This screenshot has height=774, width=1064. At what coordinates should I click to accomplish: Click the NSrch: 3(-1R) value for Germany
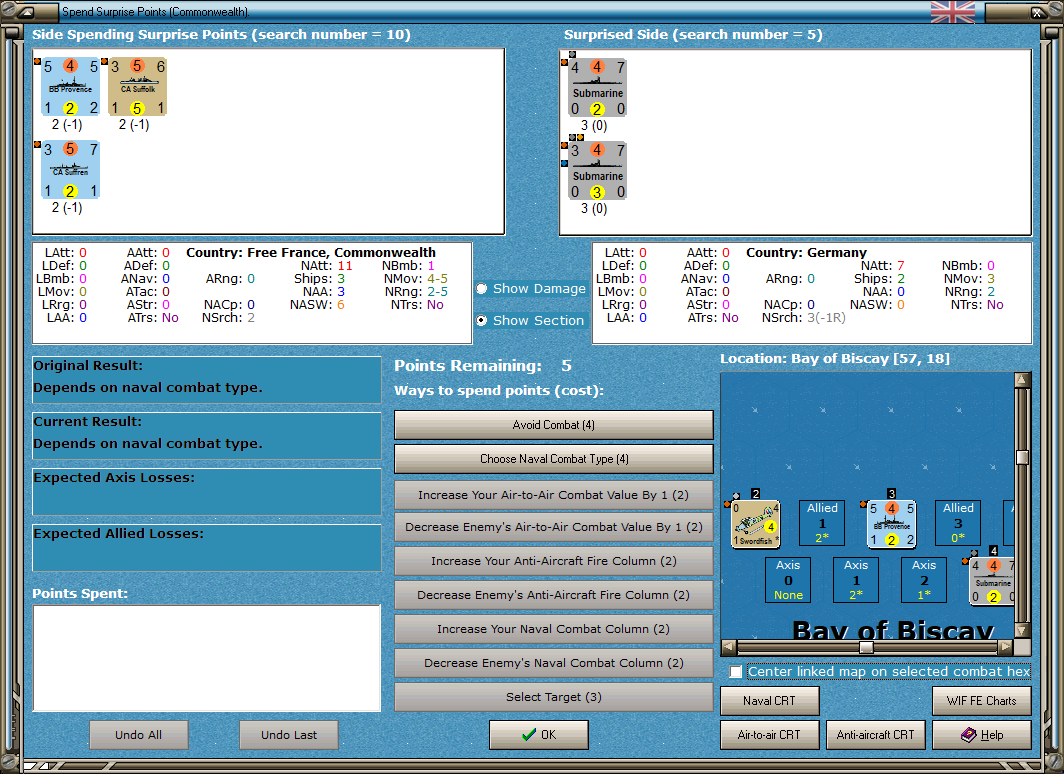826,317
